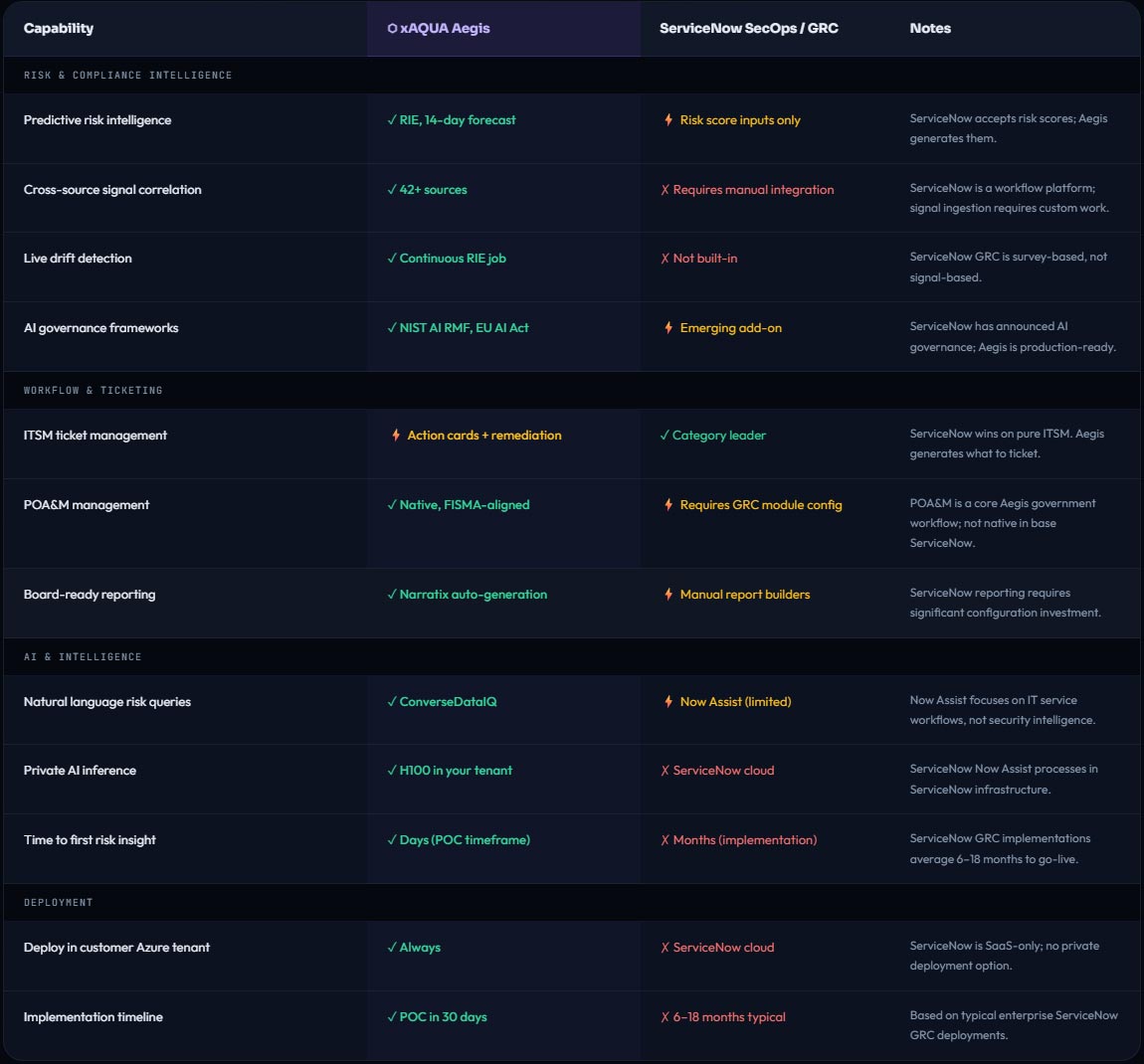Click the checkmark beside Continuous RIE job
This screenshot has height=1064, width=1144.
tap(392, 259)
